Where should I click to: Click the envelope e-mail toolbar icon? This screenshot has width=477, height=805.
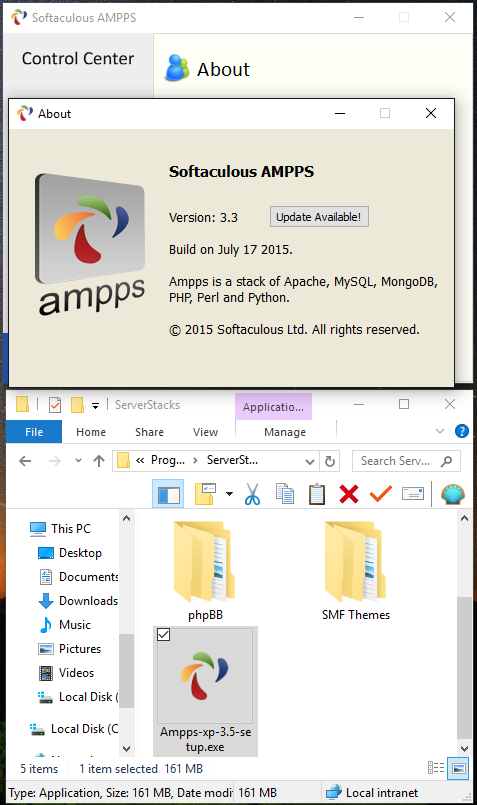coord(413,494)
